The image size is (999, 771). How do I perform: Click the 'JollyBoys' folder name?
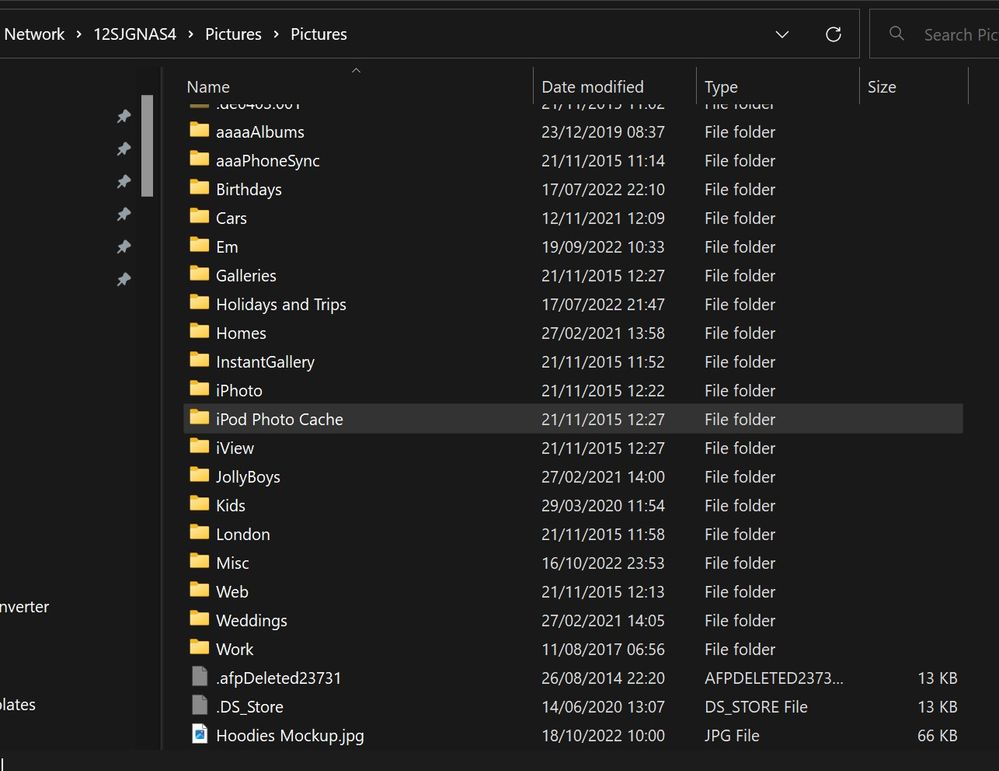tap(248, 477)
